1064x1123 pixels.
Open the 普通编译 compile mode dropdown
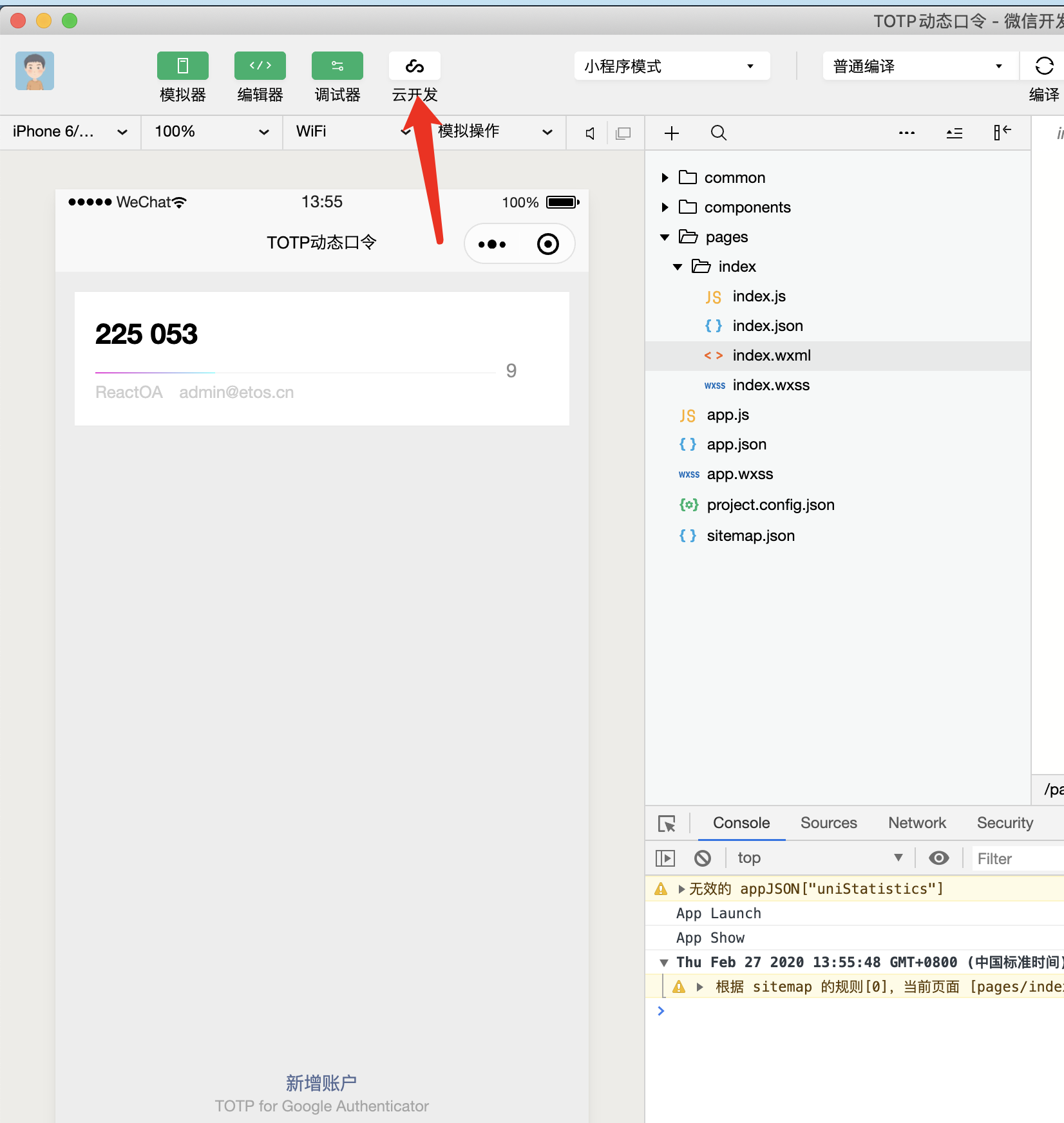[x=920, y=66]
